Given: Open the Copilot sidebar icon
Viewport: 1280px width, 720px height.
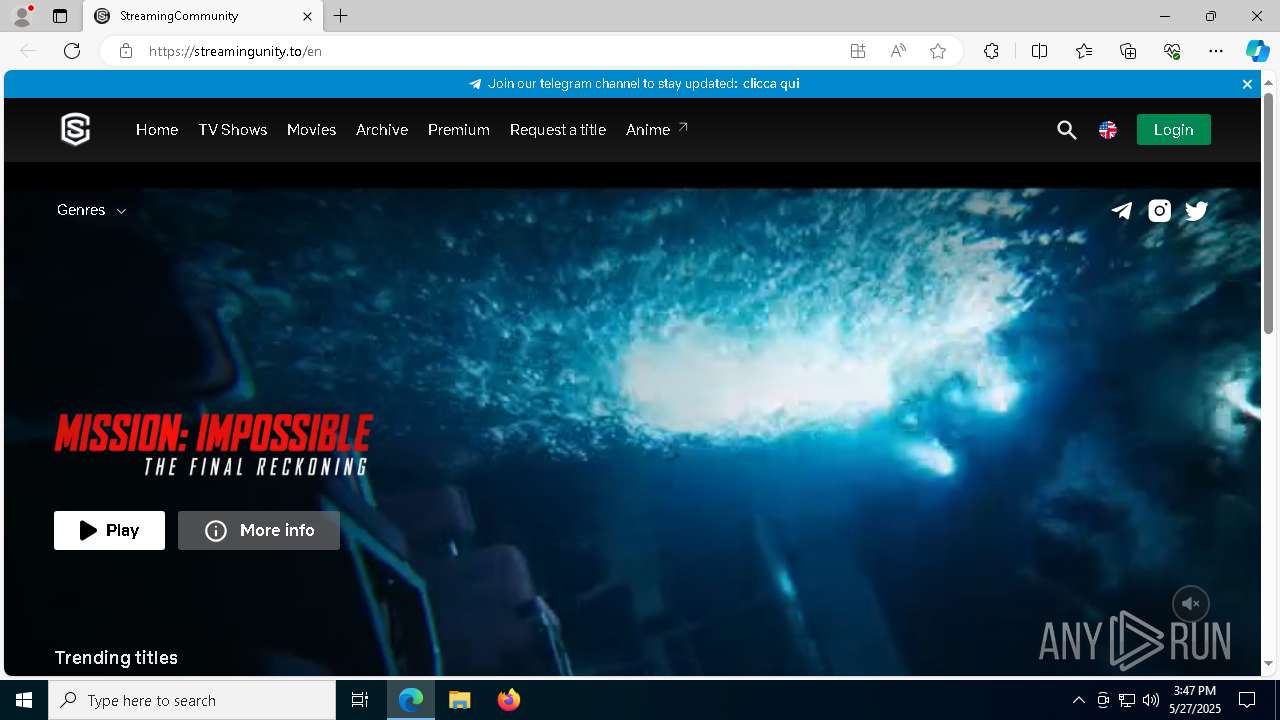Looking at the screenshot, I should coord(1257,51).
